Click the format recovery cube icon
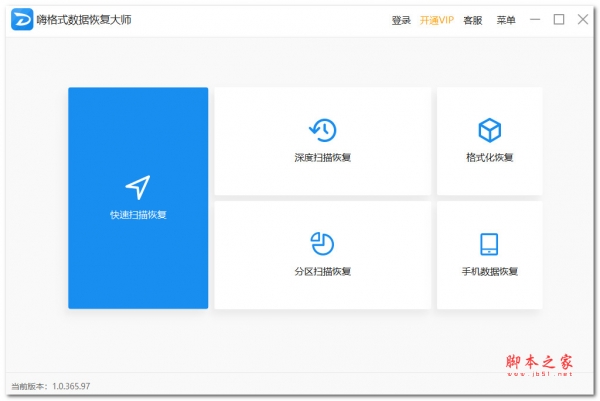The height and width of the screenshot is (401, 600). coord(489,130)
